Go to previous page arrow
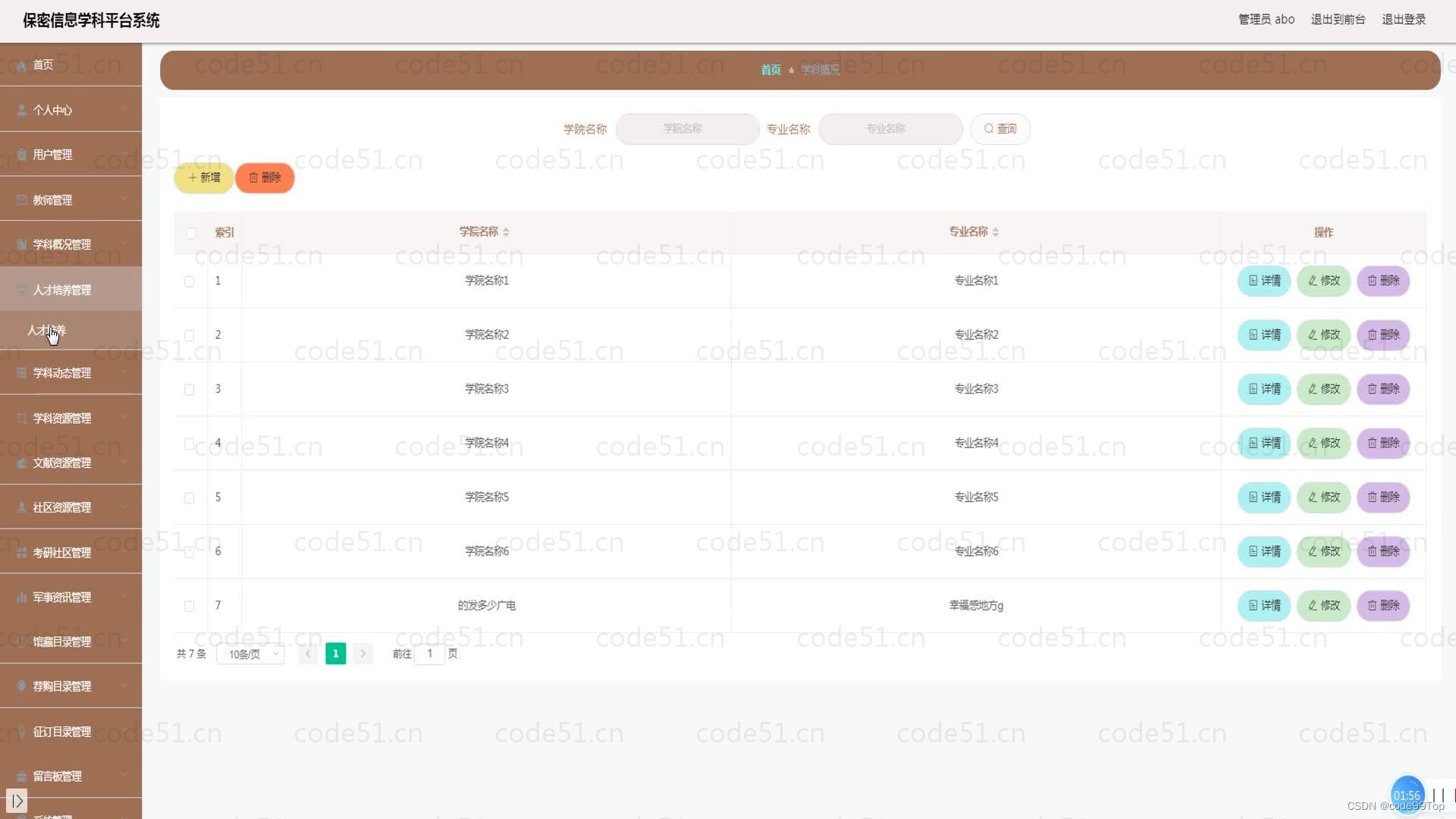Image resolution: width=1456 pixels, height=819 pixels. pos(308,654)
